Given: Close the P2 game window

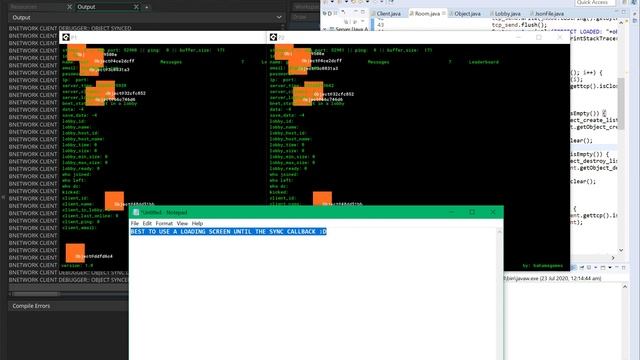Looking at the screenshot, I should (x=560, y=38).
